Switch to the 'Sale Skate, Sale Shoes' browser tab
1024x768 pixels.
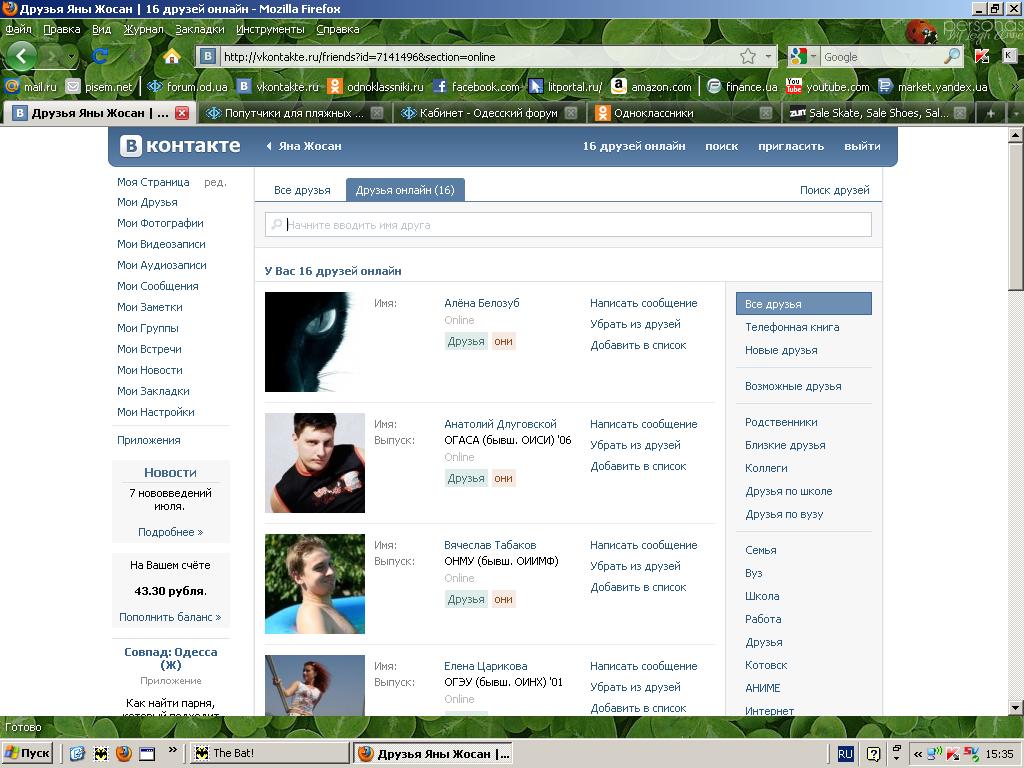pyautogui.click(x=878, y=113)
